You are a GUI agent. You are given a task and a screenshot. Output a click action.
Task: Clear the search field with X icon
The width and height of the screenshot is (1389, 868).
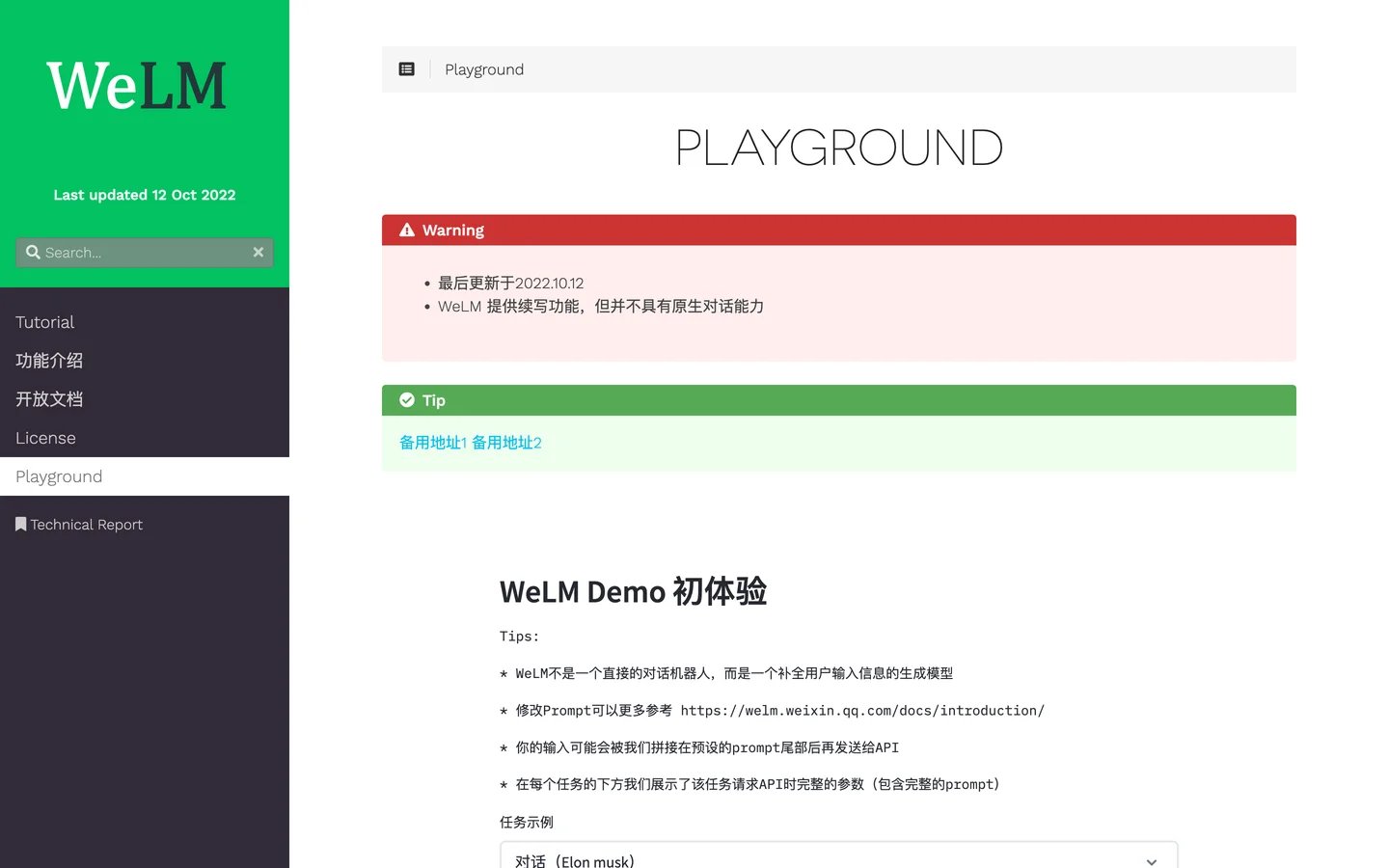[x=259, y=252]
